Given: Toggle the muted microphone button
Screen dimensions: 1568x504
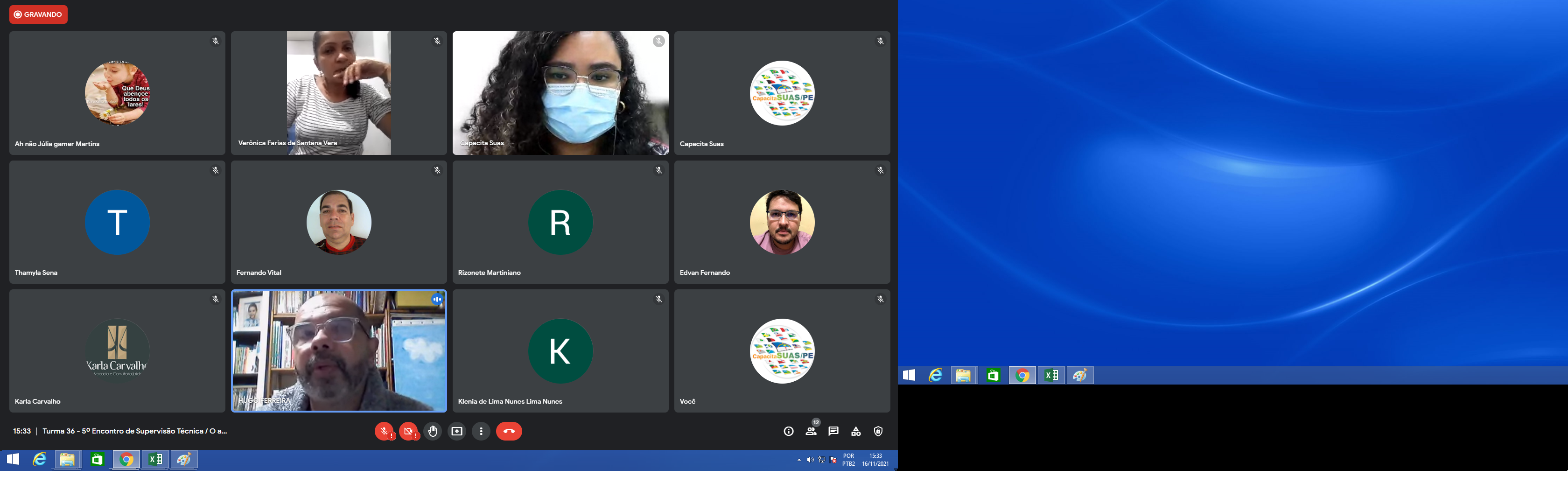Looking at the screenshot, I should tap(384, 432).
